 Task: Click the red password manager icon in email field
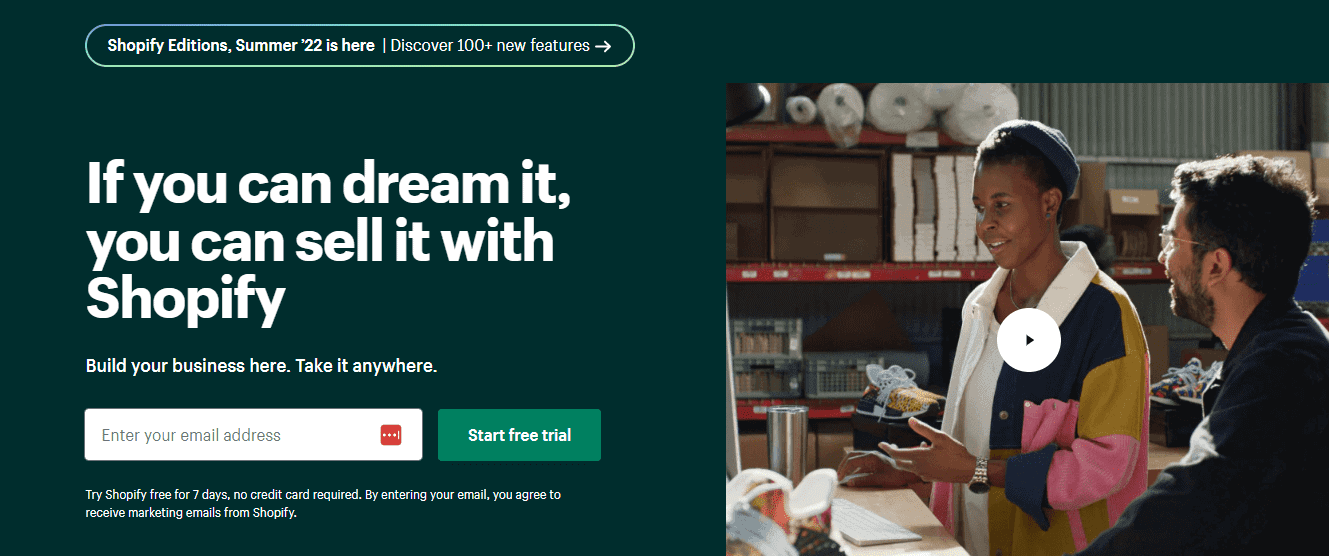391,435
